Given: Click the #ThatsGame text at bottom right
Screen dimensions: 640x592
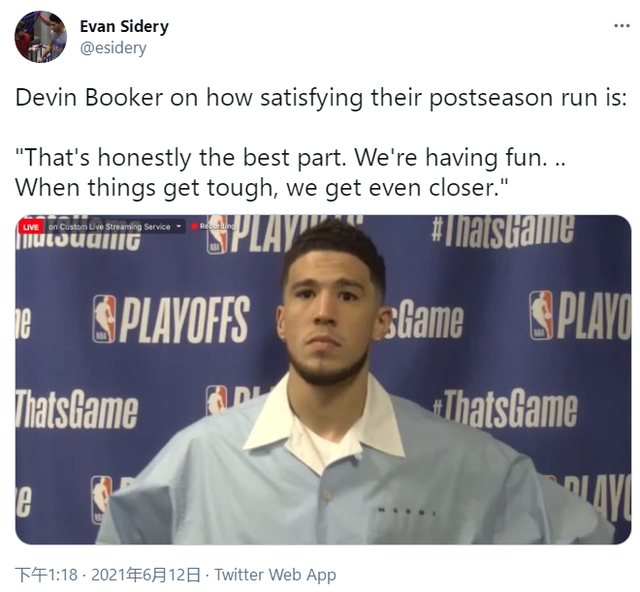Looking at the screenshot, I should [505, 411].
